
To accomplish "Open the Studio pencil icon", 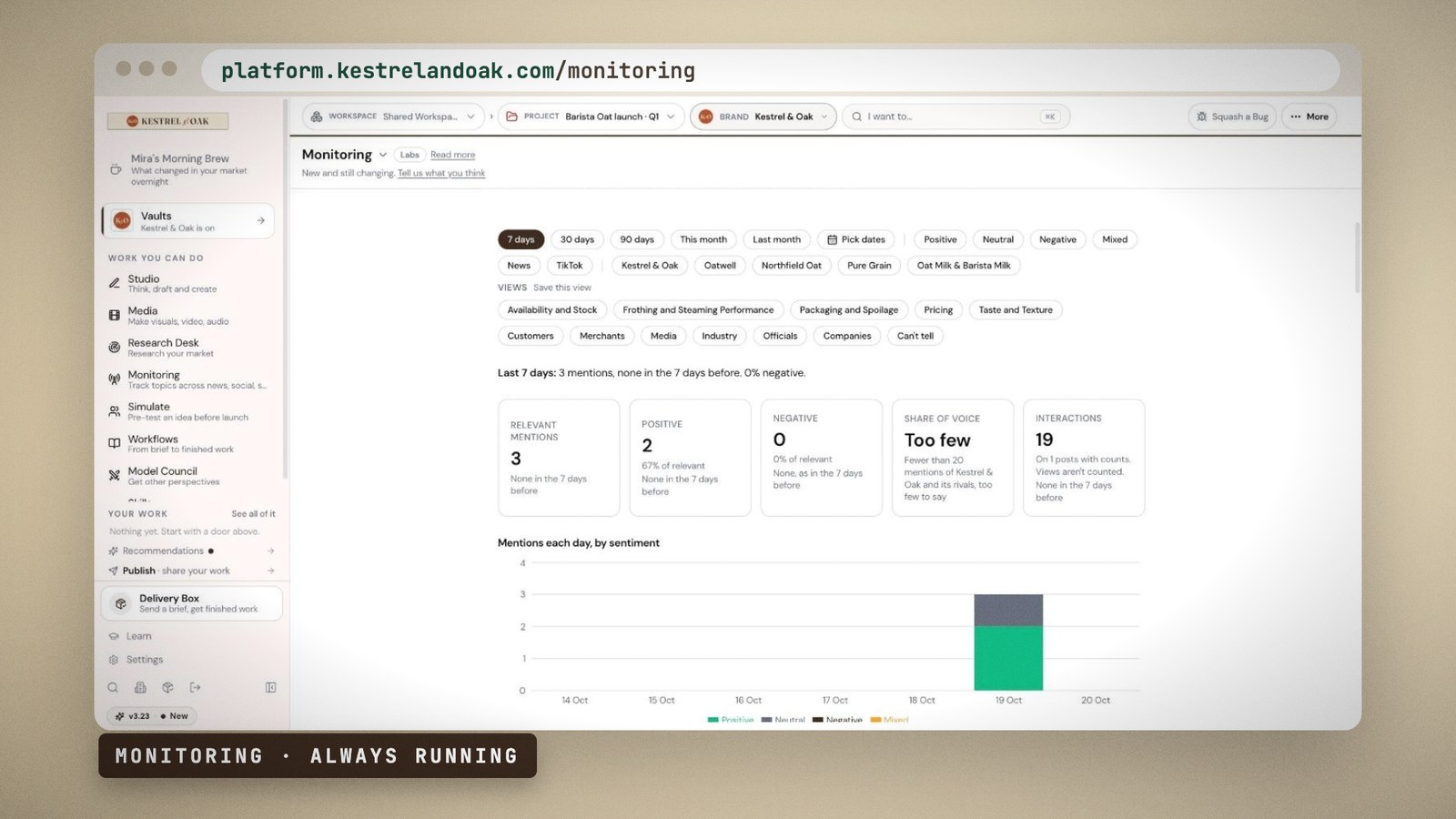I will click(114, 283).
